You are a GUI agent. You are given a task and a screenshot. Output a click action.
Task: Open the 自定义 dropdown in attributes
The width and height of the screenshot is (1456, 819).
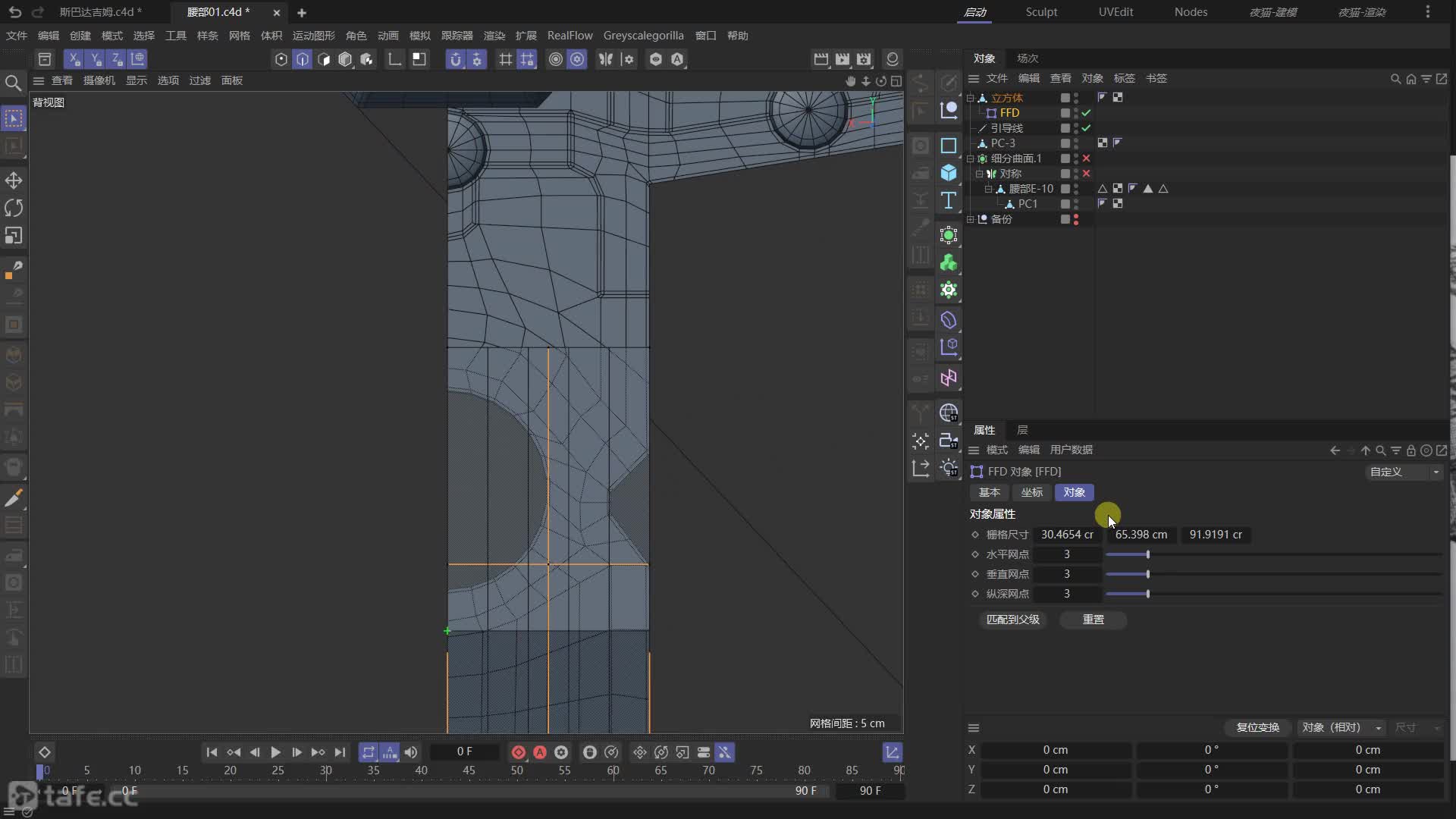(x=1404, y=472)
